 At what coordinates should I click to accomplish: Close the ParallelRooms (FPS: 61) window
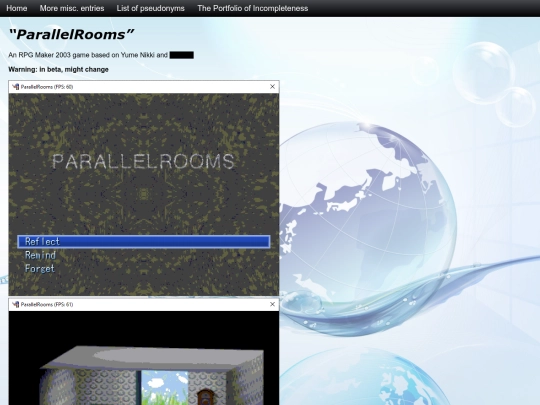coord(272,304)
